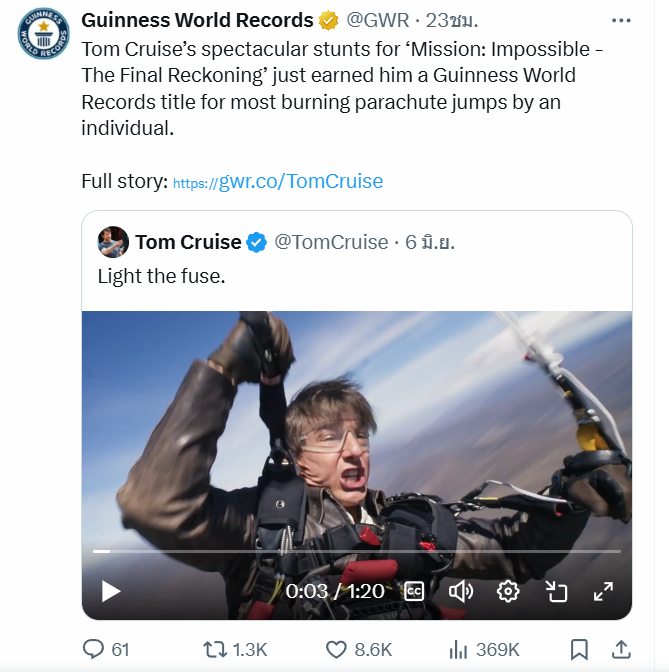Image resolution: width=669 pixels, height=672 pixels.
Task: Play the Tom Cruise video
Action: point(111,591)
